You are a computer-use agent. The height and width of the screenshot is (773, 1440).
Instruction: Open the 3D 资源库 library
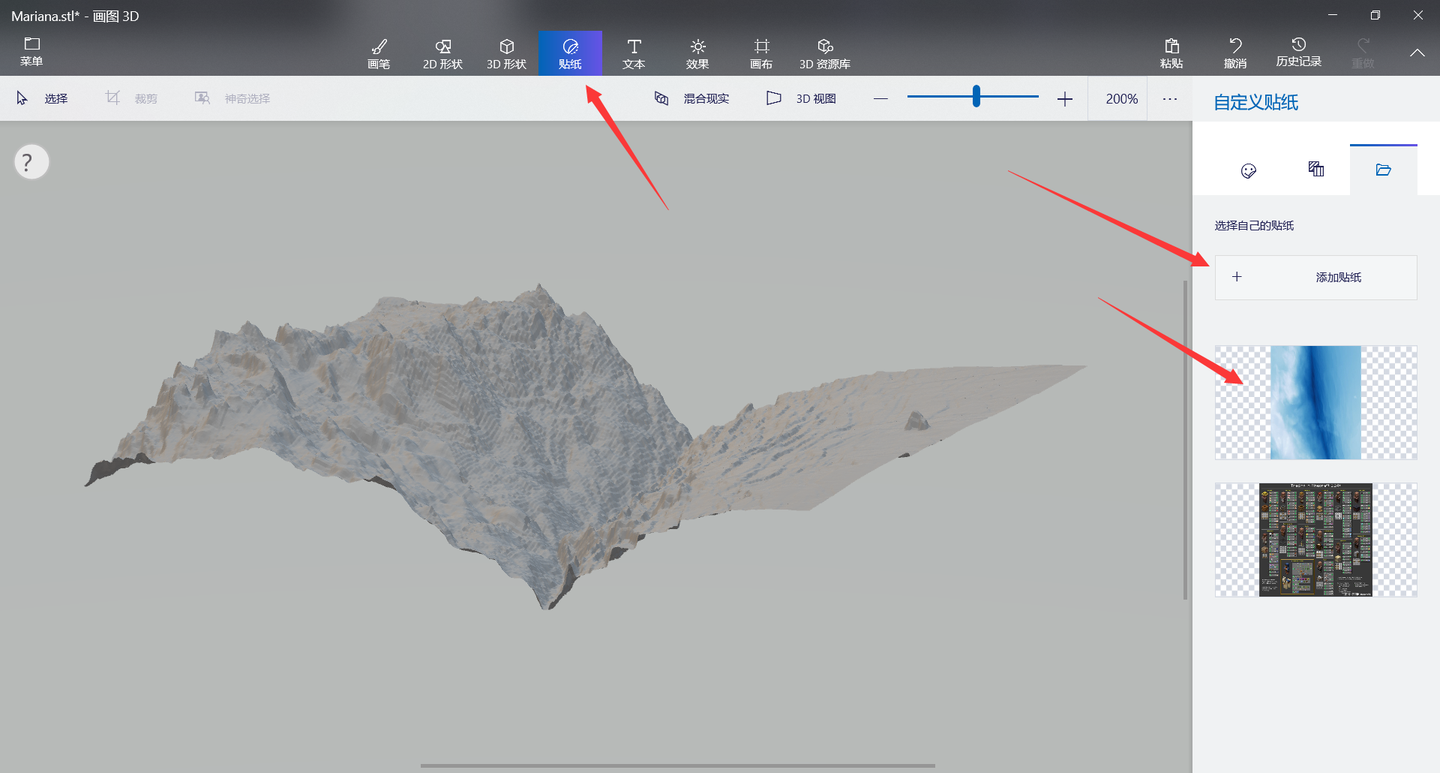point(825,53)
